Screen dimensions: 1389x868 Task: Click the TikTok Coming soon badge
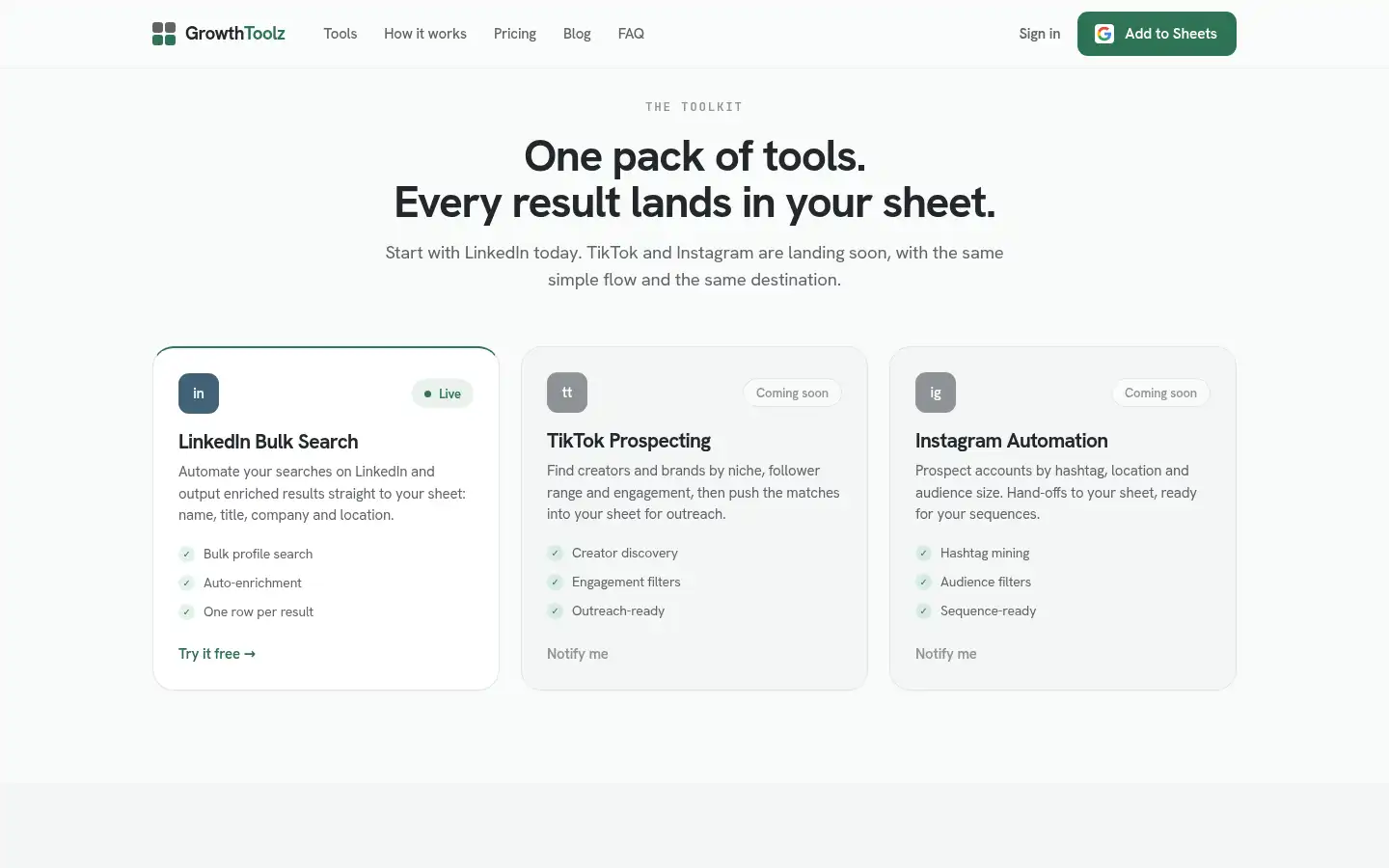coord(792,393)
